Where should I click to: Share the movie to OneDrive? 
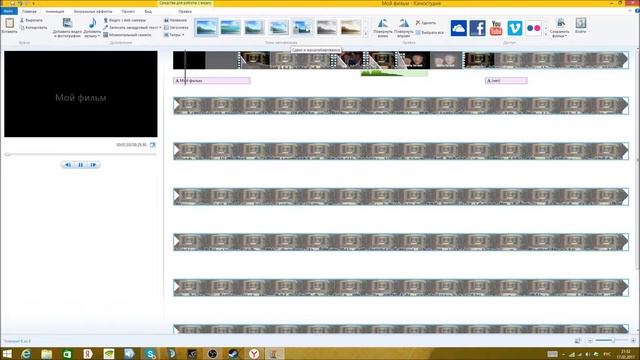click(459, 28)
